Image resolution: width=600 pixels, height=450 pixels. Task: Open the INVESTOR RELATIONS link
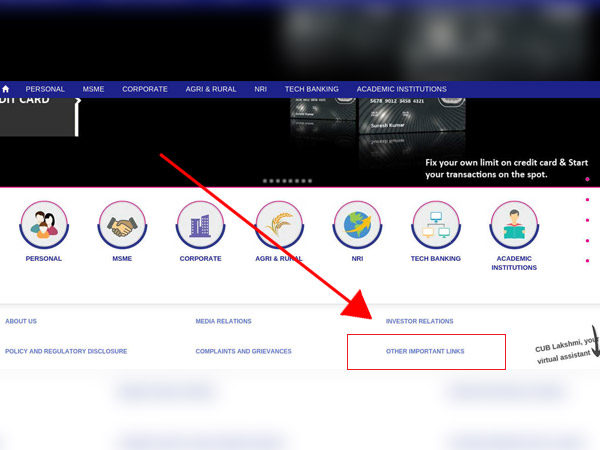point(419,321)
